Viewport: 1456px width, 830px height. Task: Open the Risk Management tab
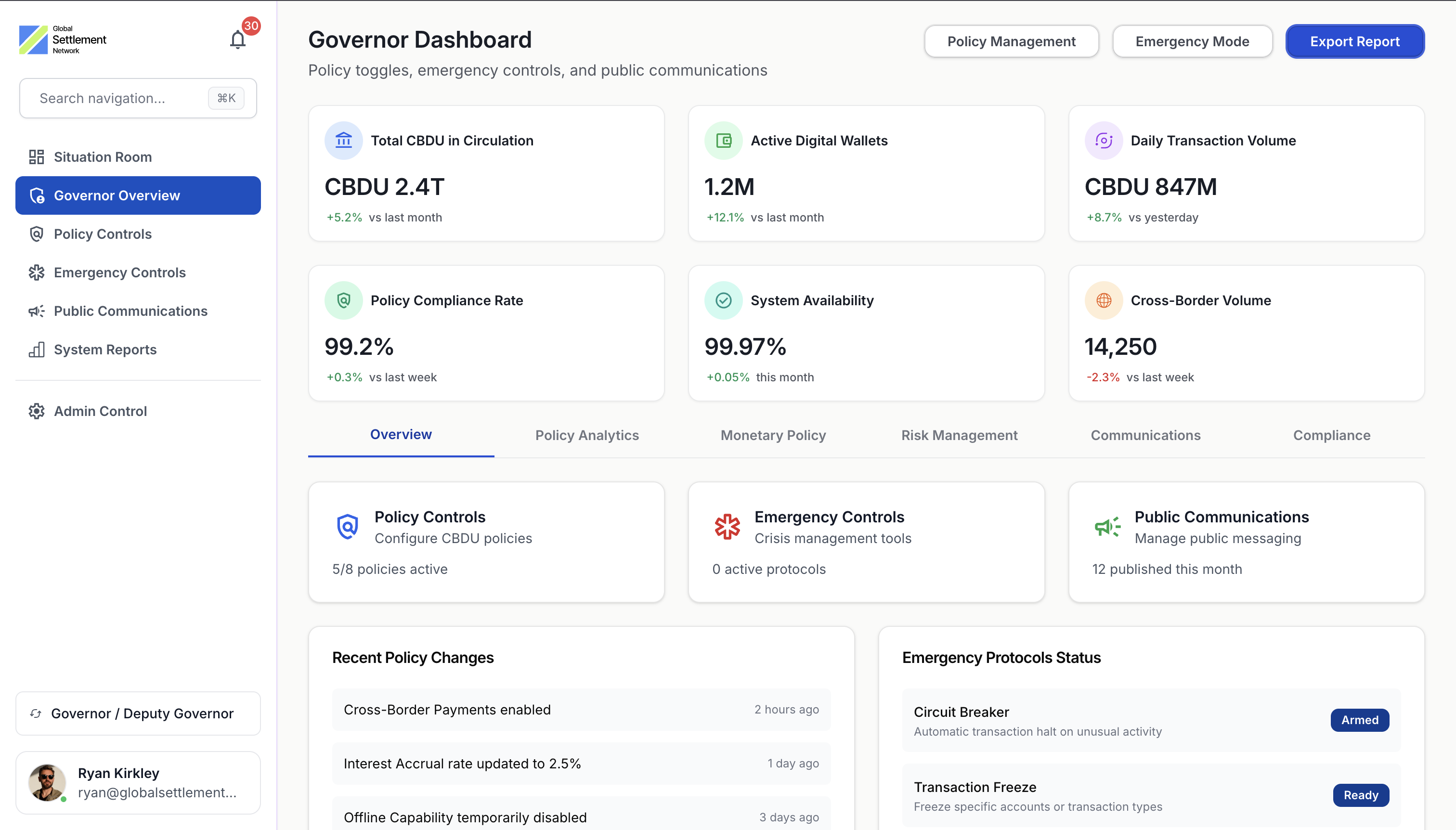tap(959, 435)
